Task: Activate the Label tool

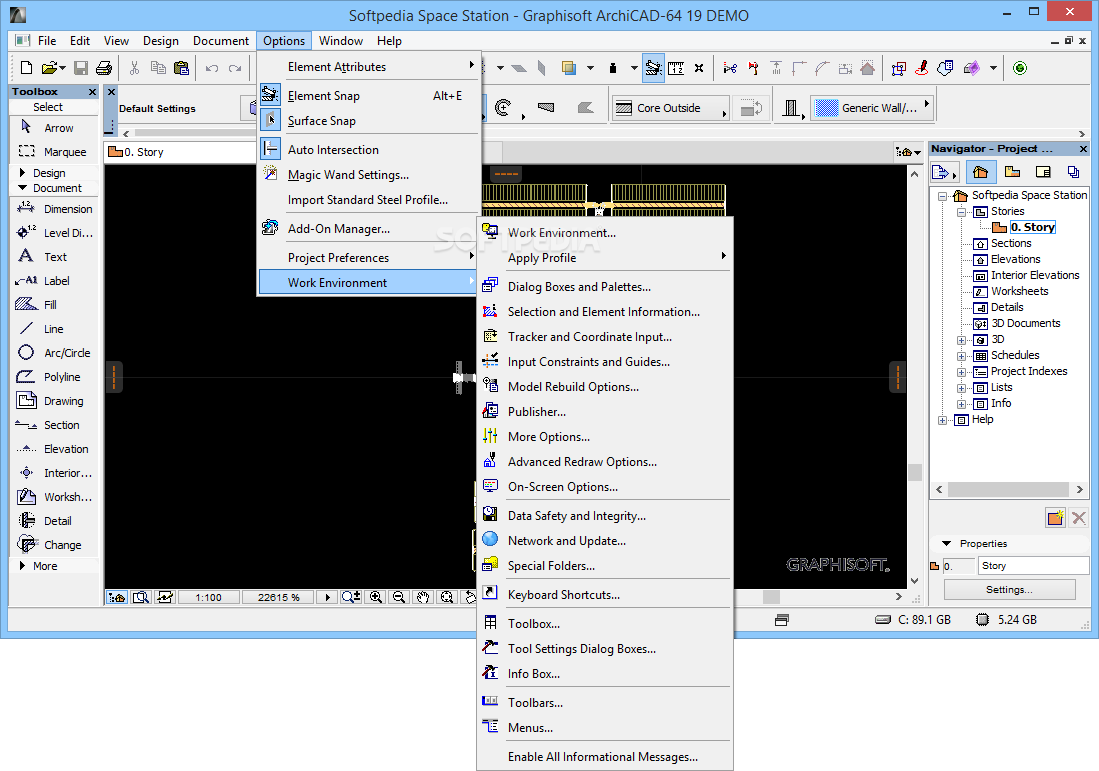Action: tap(53, 280)
